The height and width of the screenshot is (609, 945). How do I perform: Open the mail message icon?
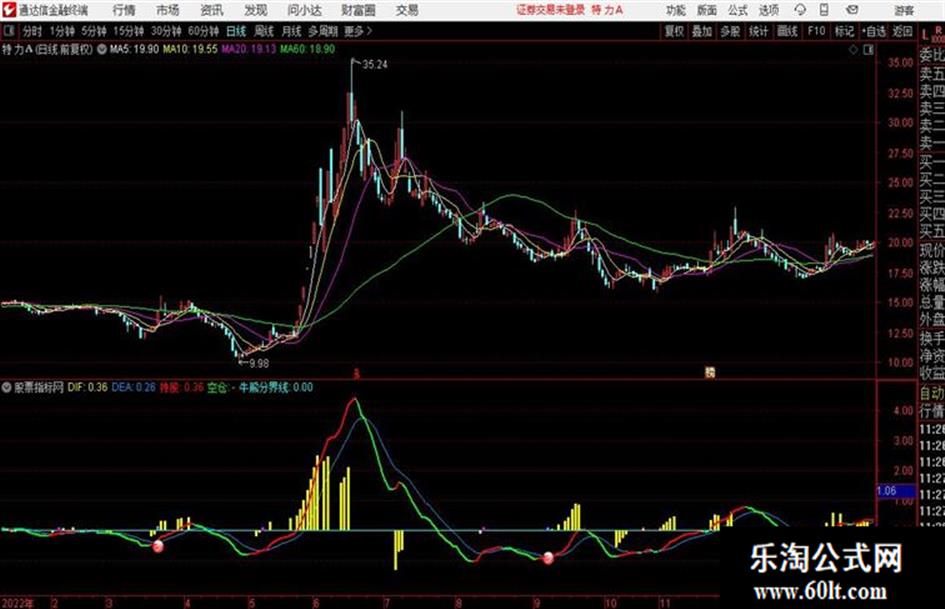(852, 10)
